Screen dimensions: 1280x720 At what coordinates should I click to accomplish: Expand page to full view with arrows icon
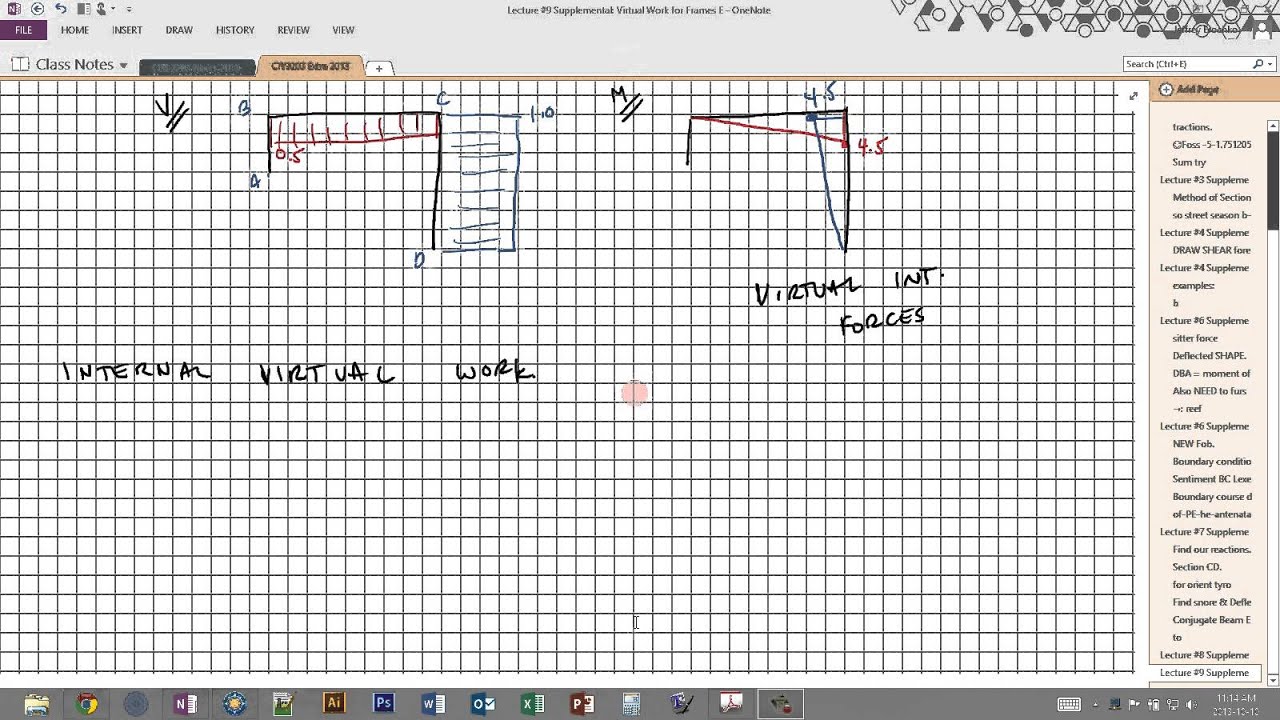click(1132, 96)
